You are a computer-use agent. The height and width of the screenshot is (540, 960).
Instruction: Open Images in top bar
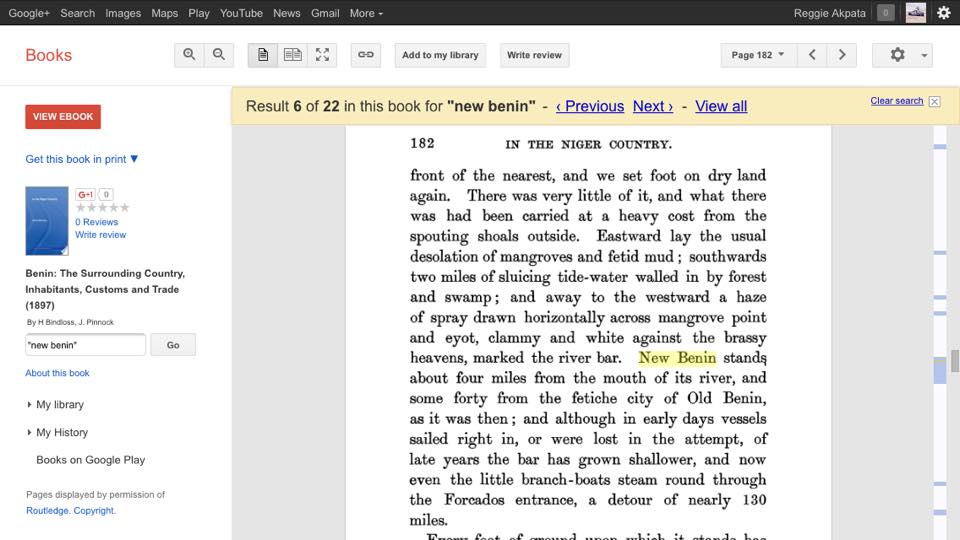click(123, 13)
